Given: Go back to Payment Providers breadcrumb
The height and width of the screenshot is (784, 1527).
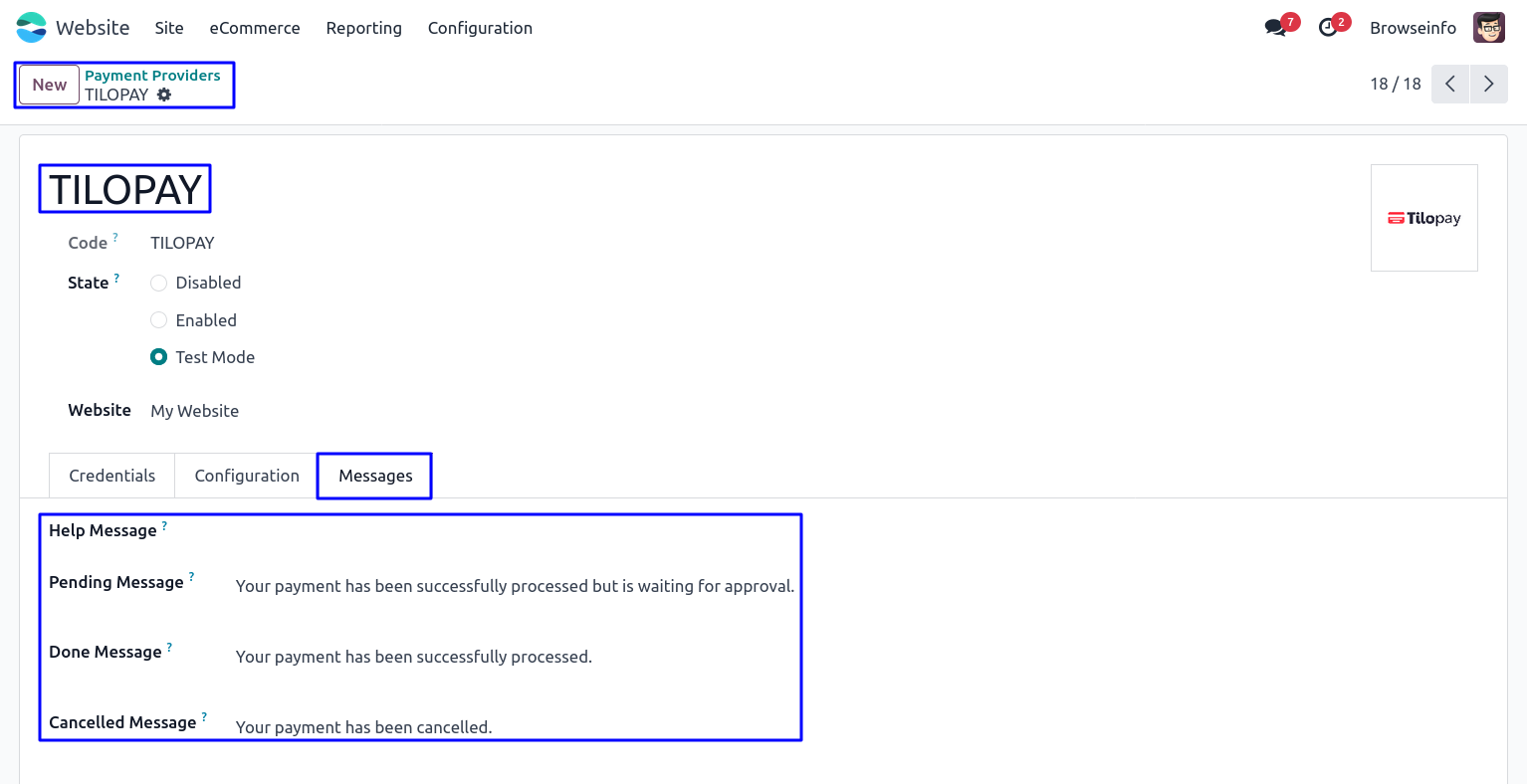Looking at the screenshot, I should [152, 76].
